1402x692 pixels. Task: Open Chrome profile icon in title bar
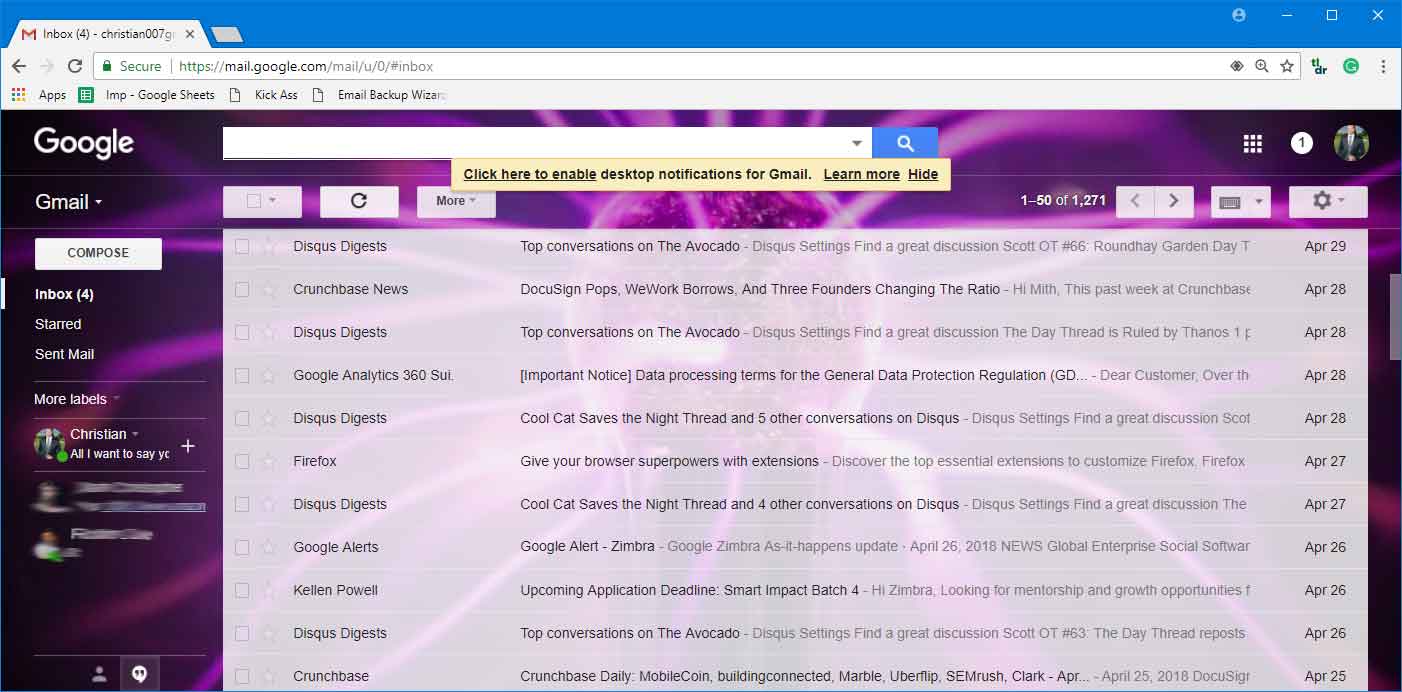point(1239,15)
